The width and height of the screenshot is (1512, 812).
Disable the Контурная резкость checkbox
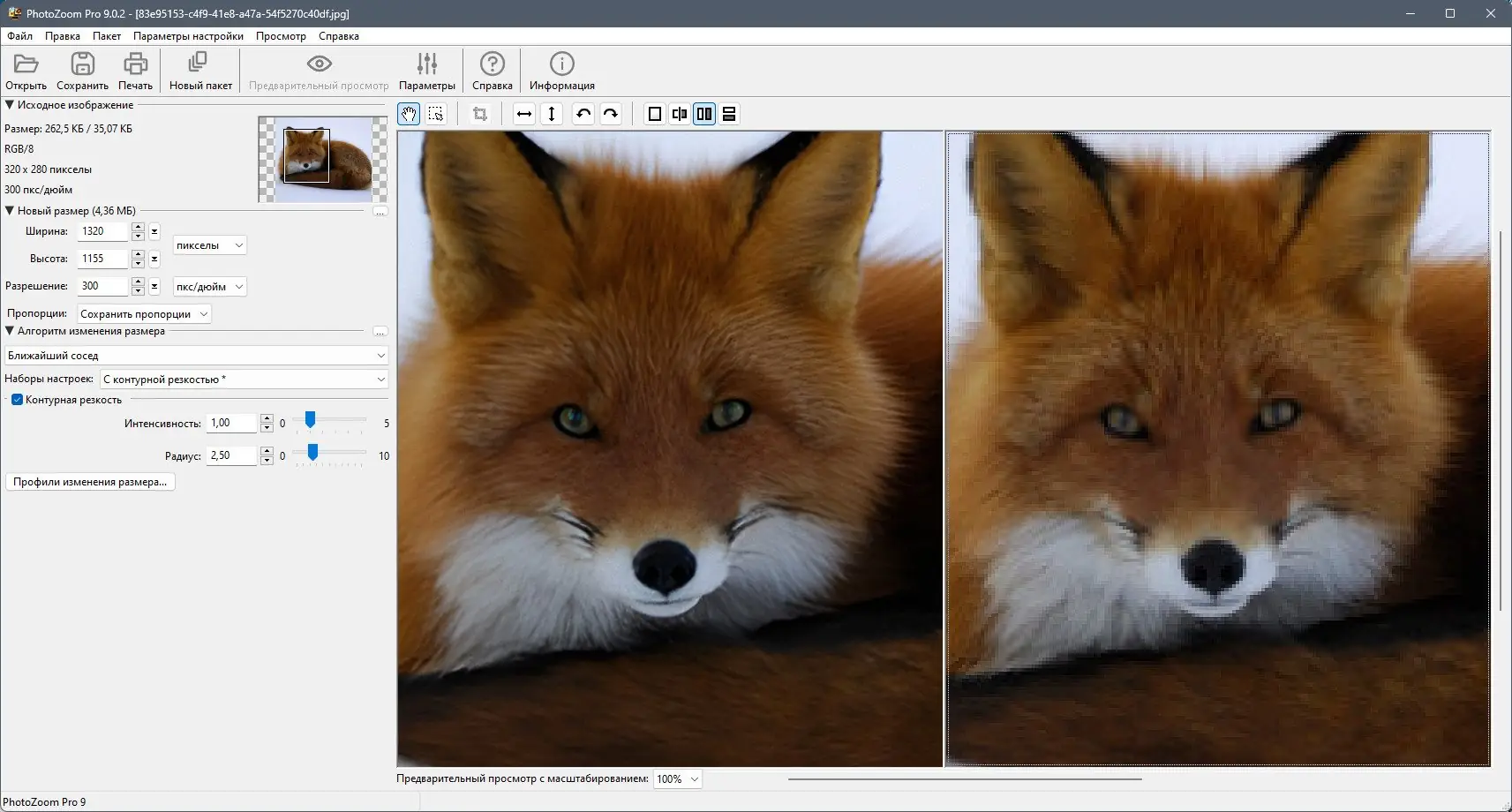point(17,400)
